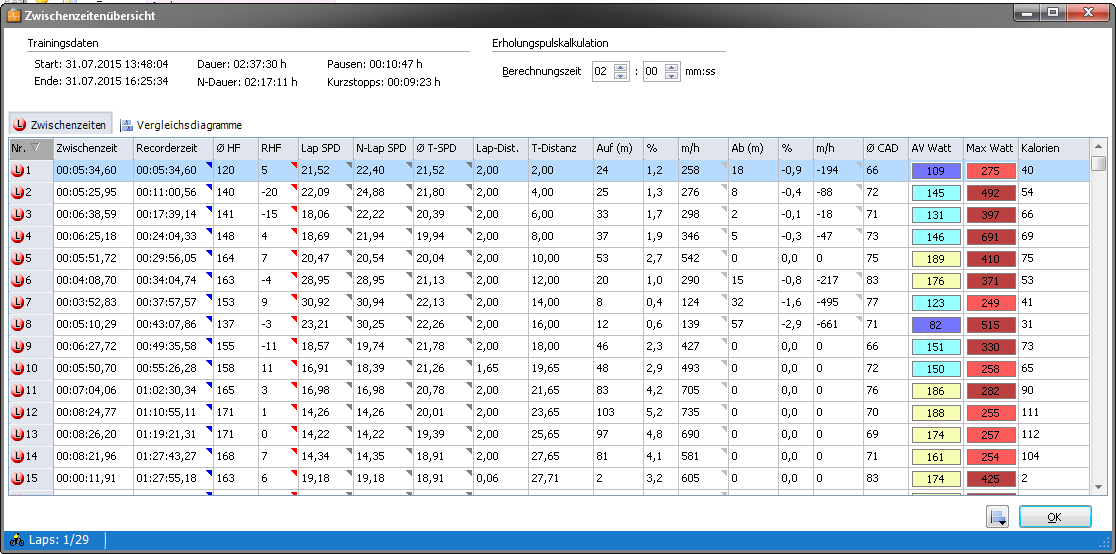Click the scroll up arrow of the table
The height and width of the screenshot is (554, 1116).
1099,145
